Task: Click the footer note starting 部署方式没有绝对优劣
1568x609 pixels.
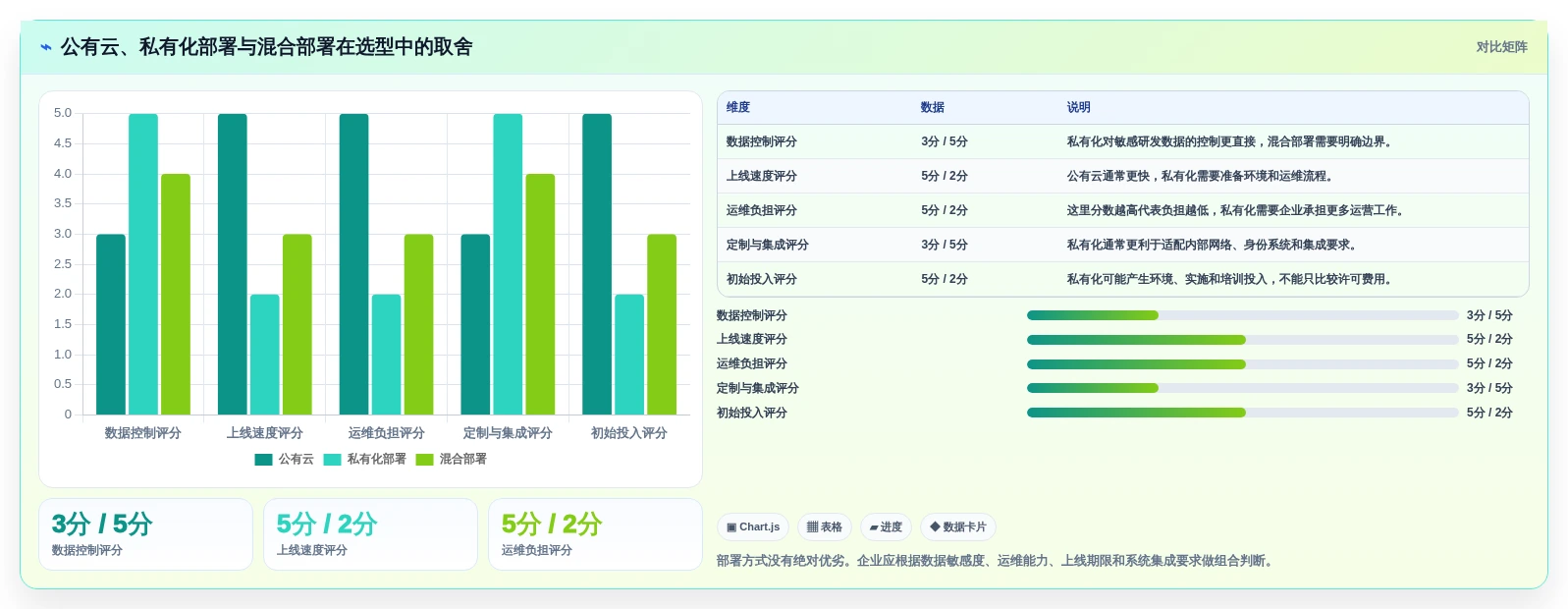Action: pyautogui.click(x=997, y=561)
